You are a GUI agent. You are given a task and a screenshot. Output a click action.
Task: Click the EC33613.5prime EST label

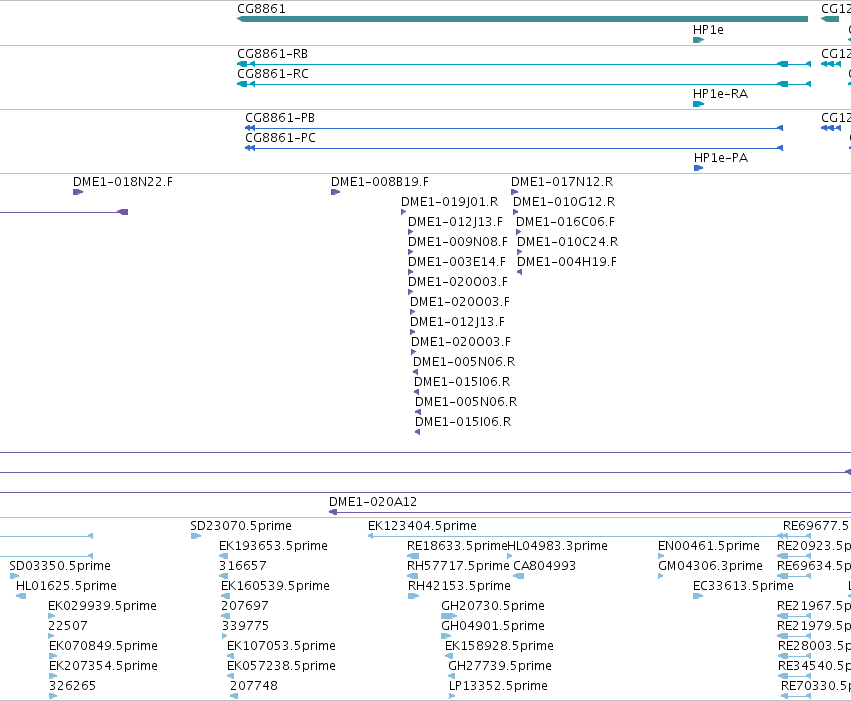coord(743,586)
